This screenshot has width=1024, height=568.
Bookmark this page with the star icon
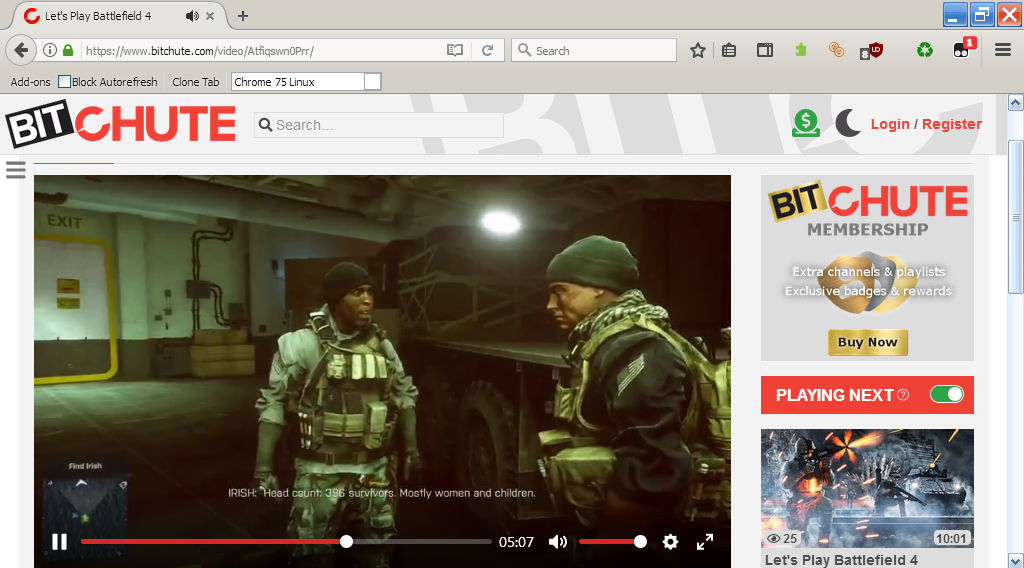697,50
